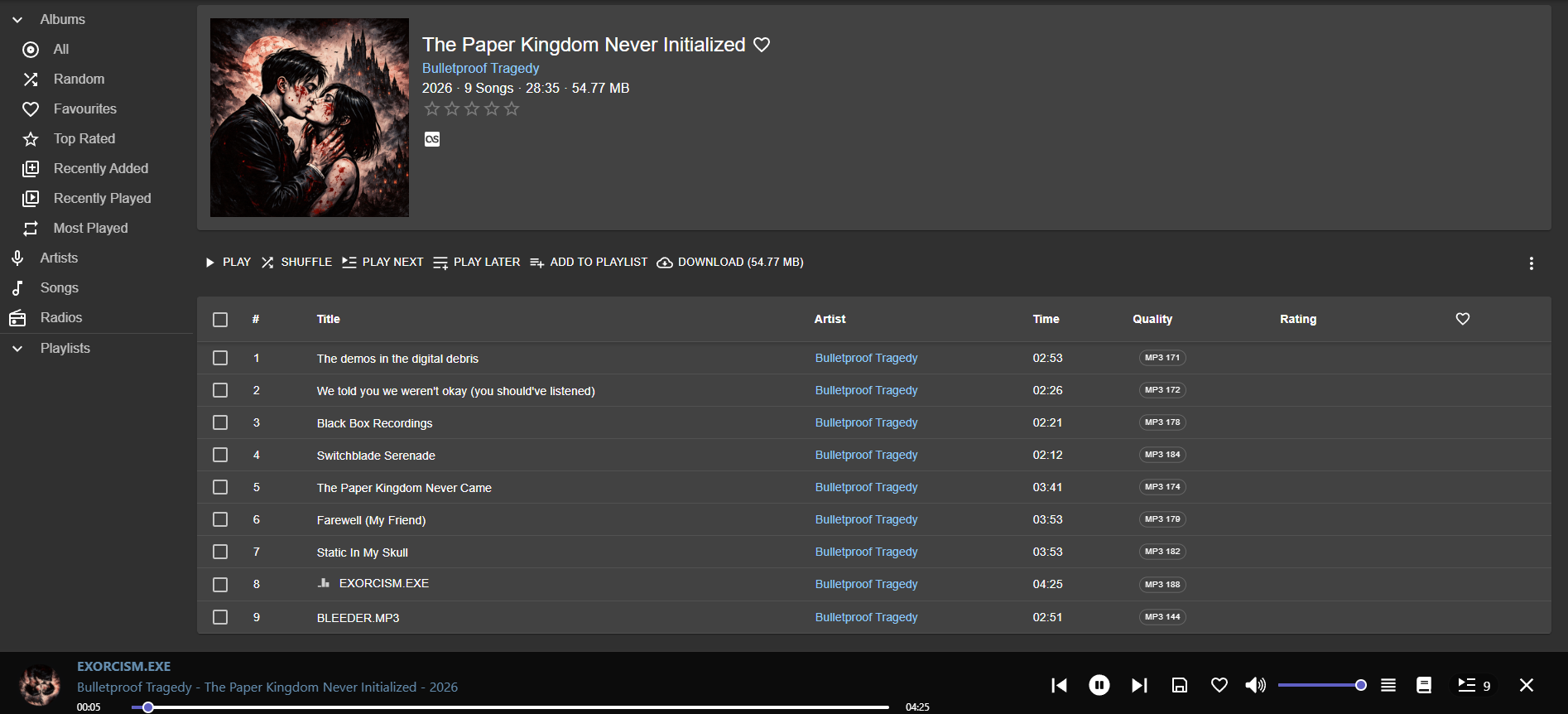Expand the Playlists sidebar section
Image resolution: width=1568 pixels, height=714 pixels.
click(17, 349)
